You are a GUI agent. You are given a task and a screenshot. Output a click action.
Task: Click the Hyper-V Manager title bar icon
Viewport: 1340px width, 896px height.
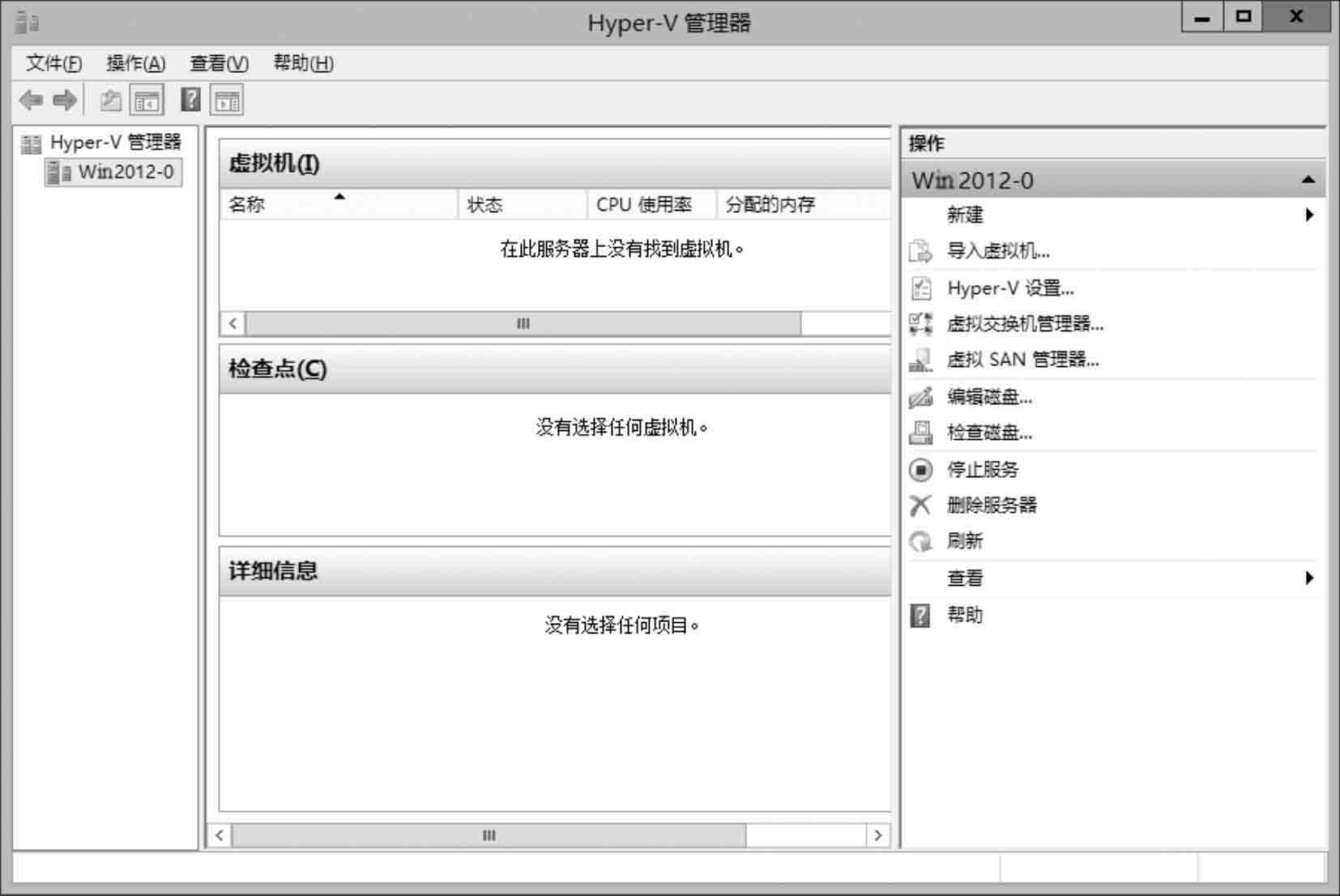27,22
